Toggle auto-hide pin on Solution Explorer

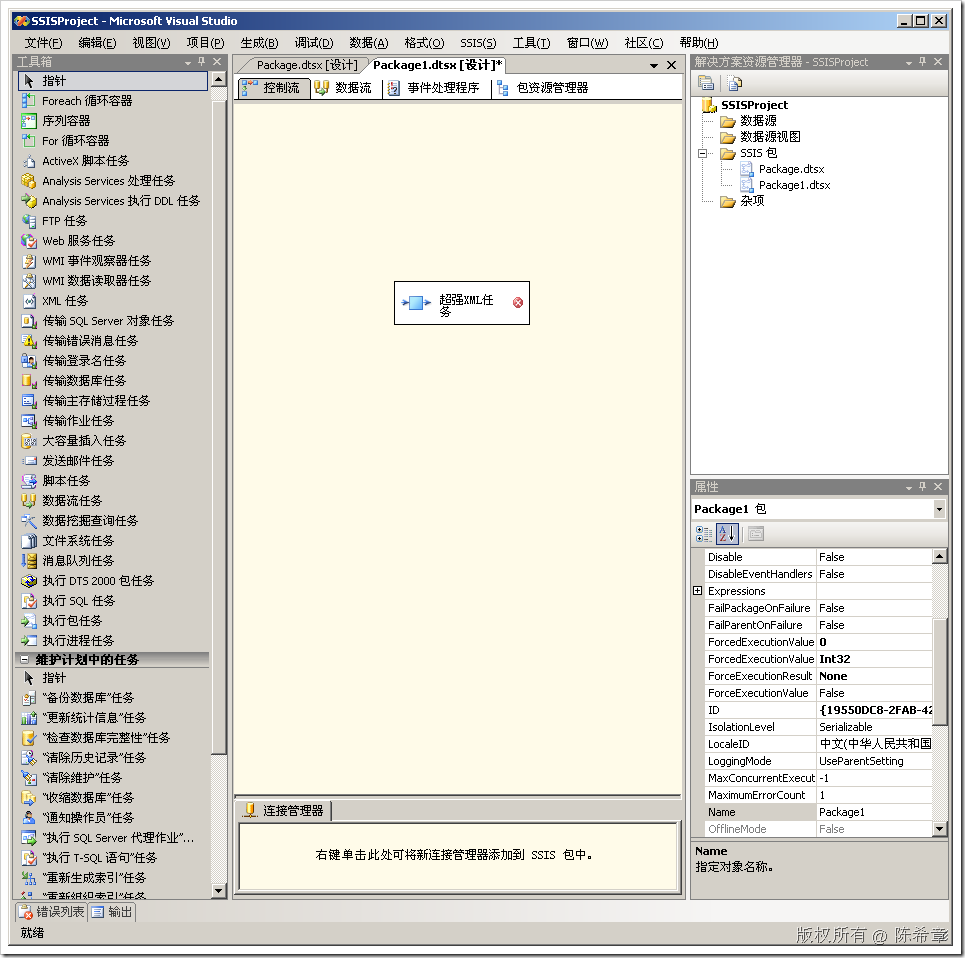pyautogui.click(x=922, y=62)
